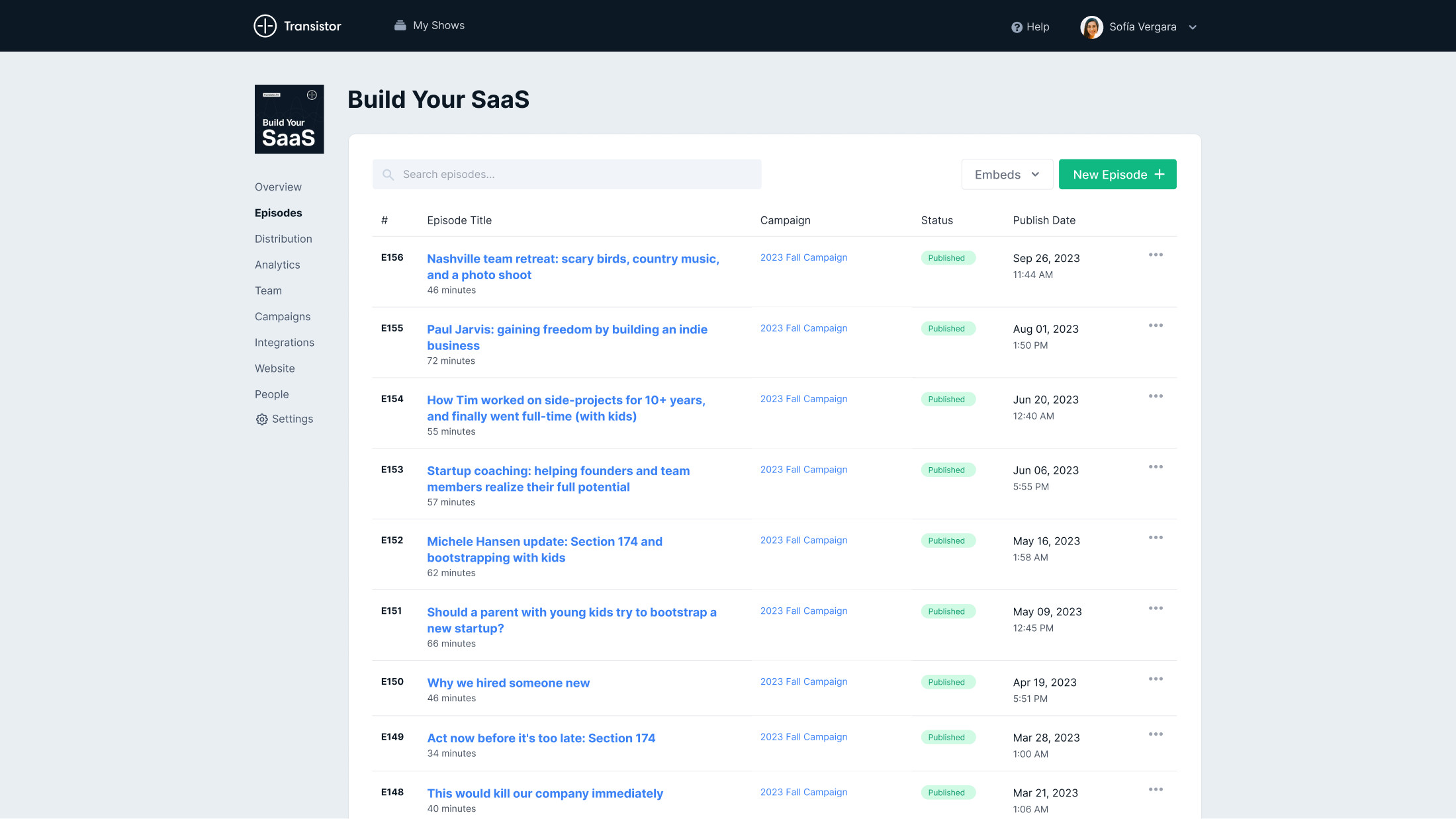Expand user account menu chevron
Screen dimensions: 1456x819
1193,28
